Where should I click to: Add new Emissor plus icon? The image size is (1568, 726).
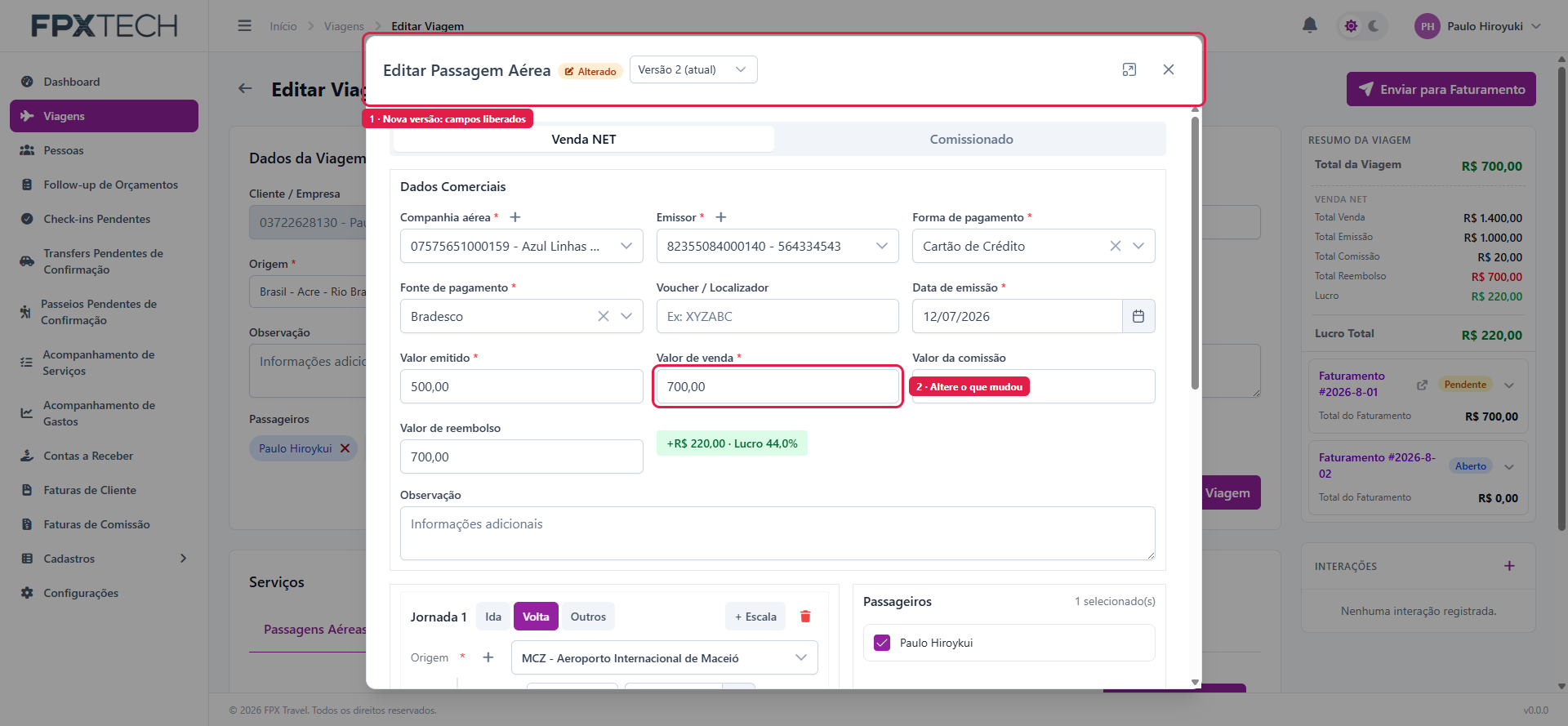(x=721, y=217)
